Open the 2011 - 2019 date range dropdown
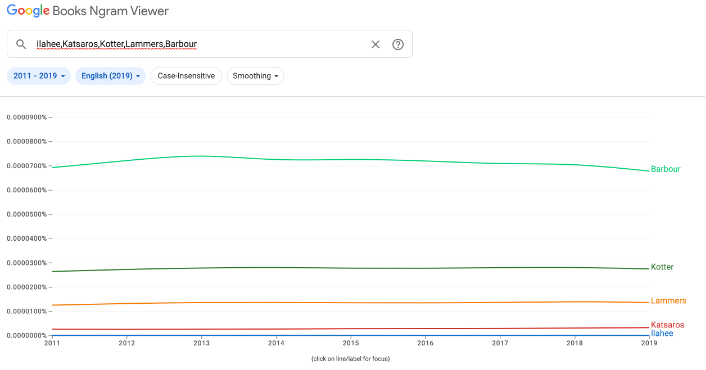Screen dimensions: 706x370 (39, 76)
